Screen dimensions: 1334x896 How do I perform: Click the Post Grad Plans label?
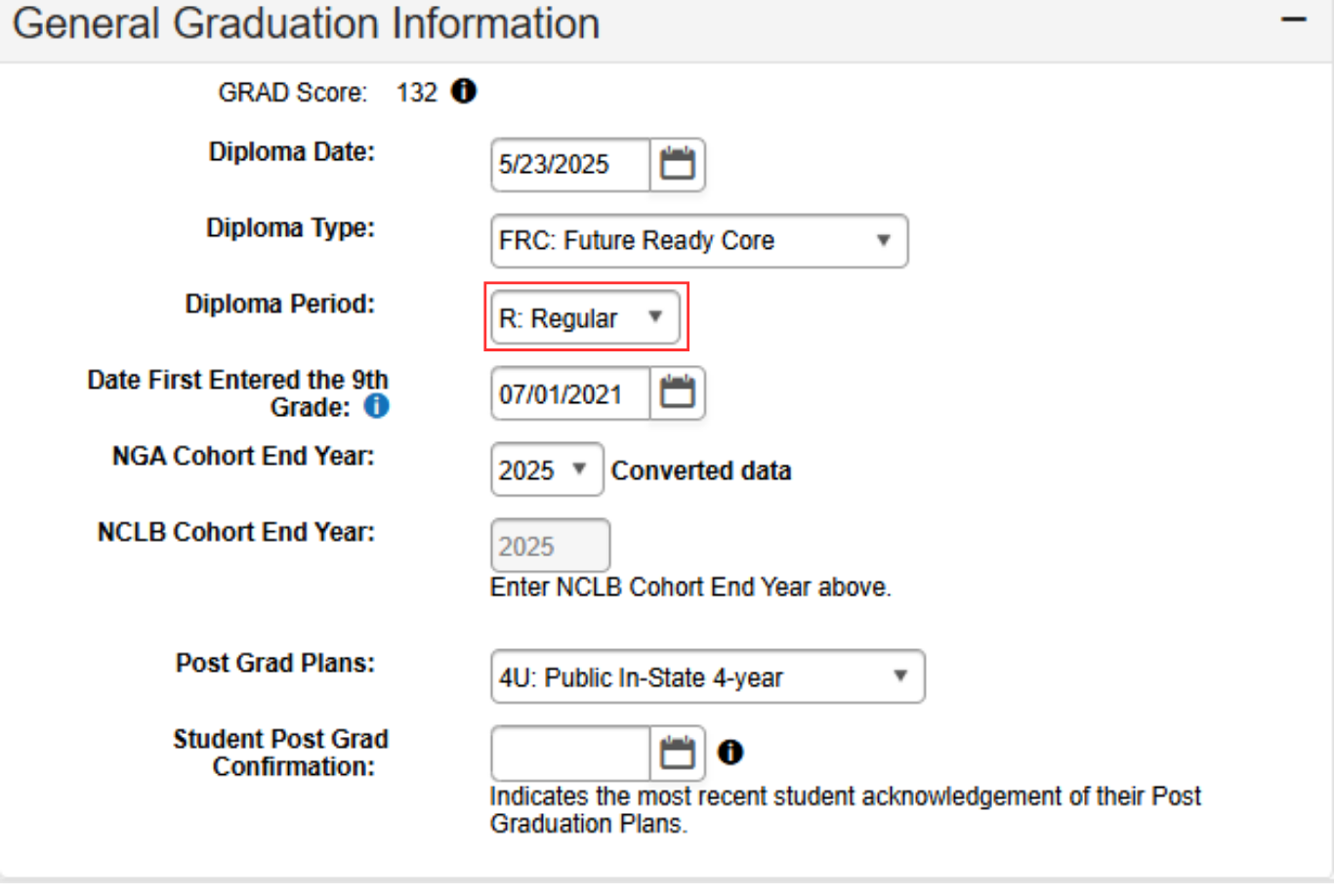(x=274, y=663)
